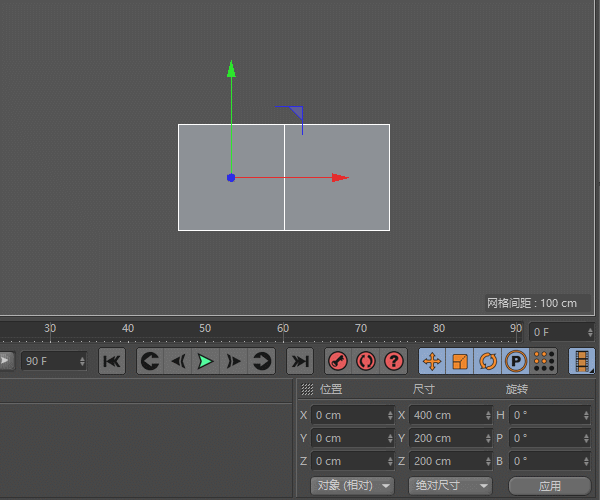
Task: Toggle scale keyframe recording icon
Action: (460, 361)
